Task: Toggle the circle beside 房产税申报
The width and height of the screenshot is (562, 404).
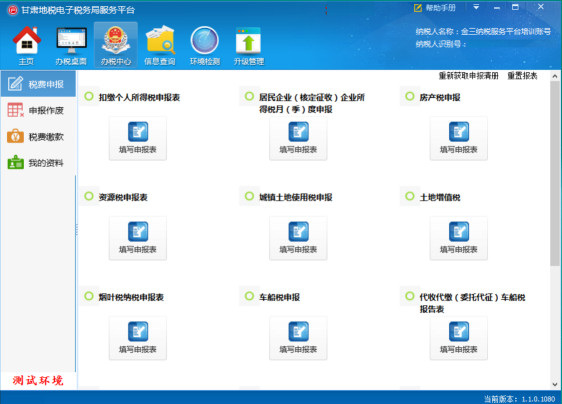Action: click(410, 96)
